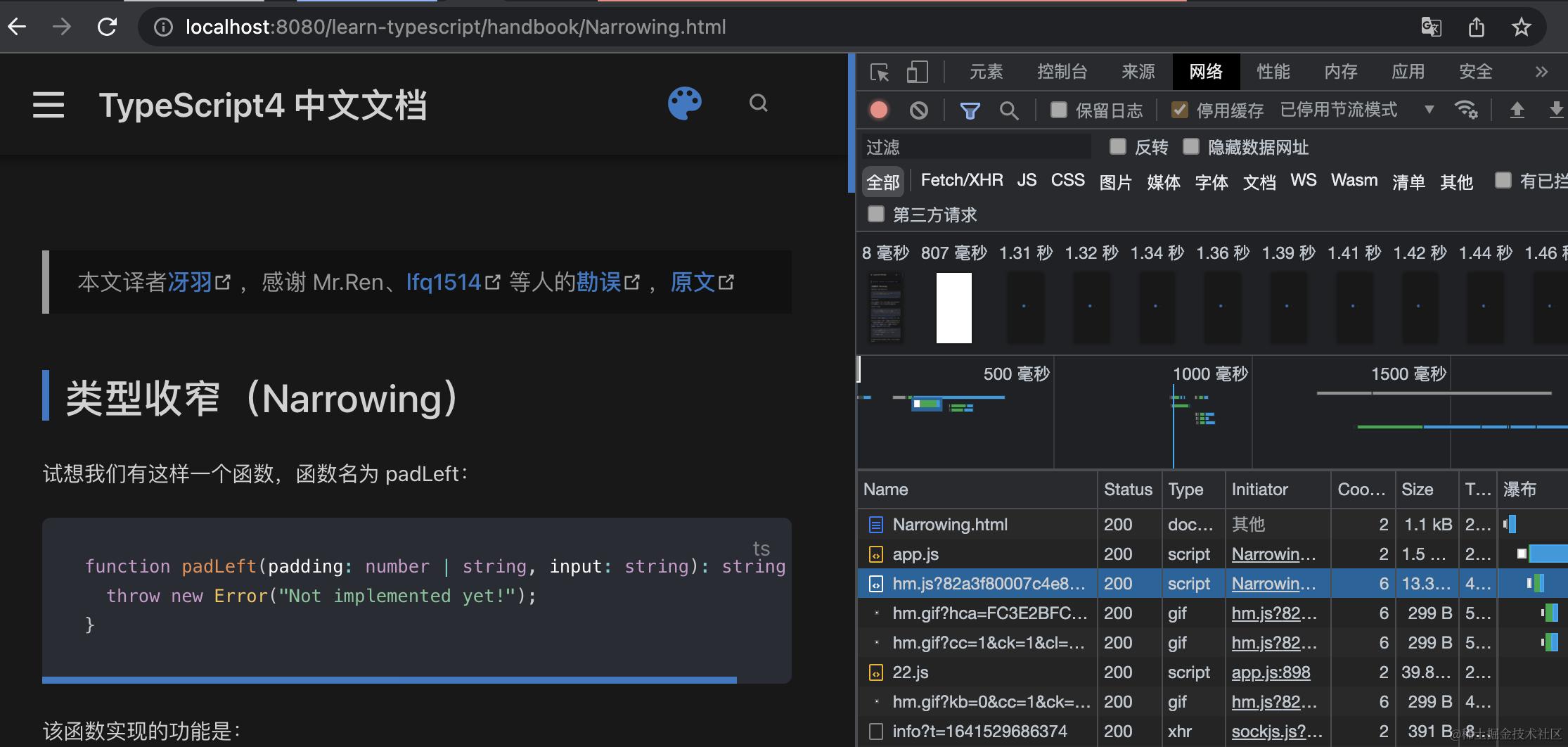The width and height of the screenshot is (1568, 747).
Task: Select the 8 毫秒 filmstrip screenshot
Action: 886,308
